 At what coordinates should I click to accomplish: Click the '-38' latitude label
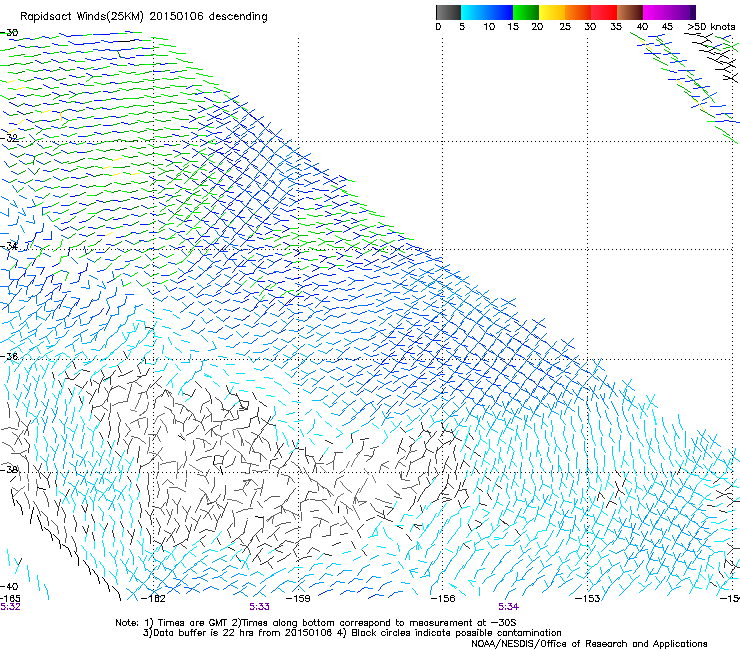click(9, 470)
